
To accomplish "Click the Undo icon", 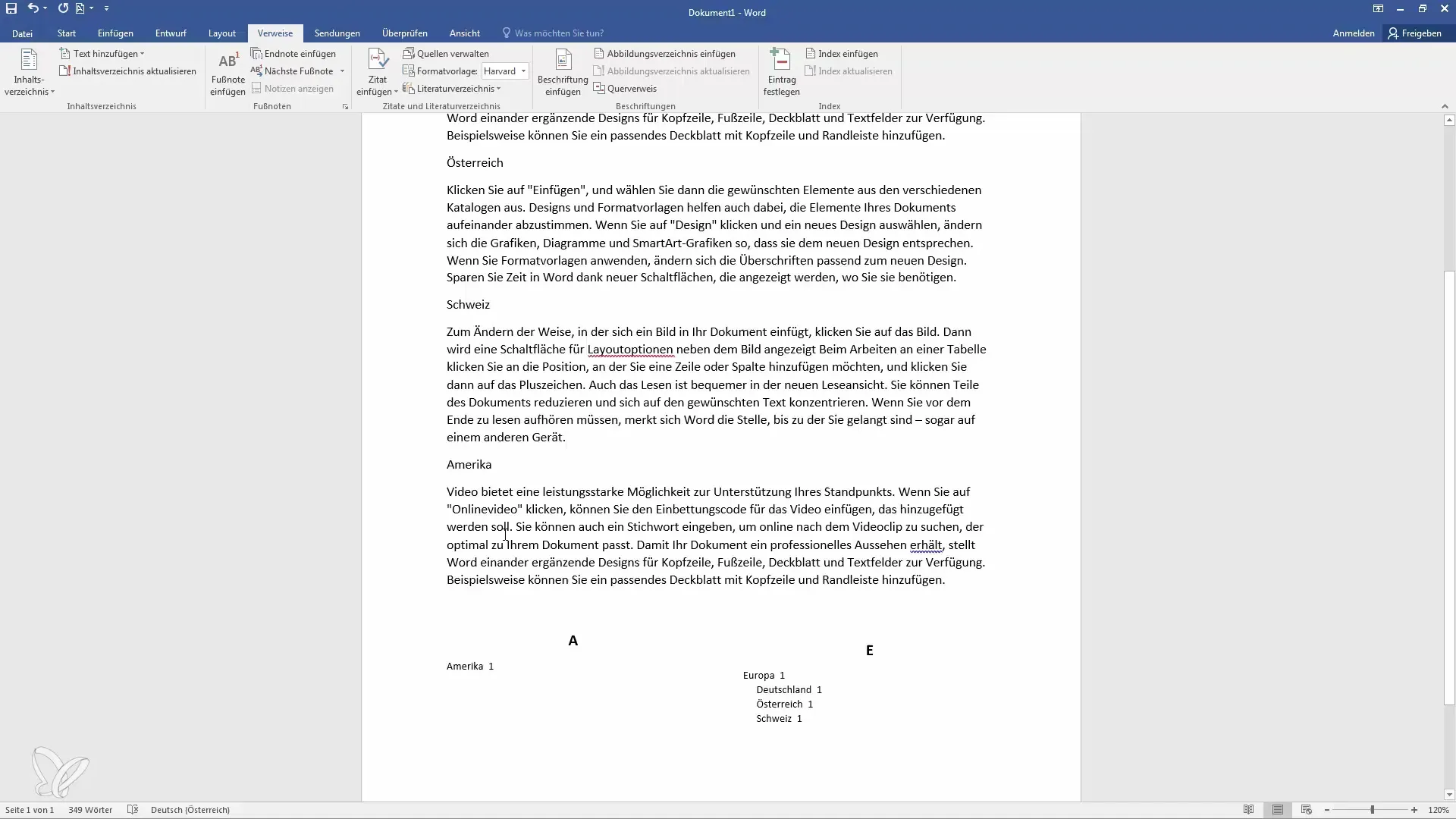I will [x=33, y=8].
